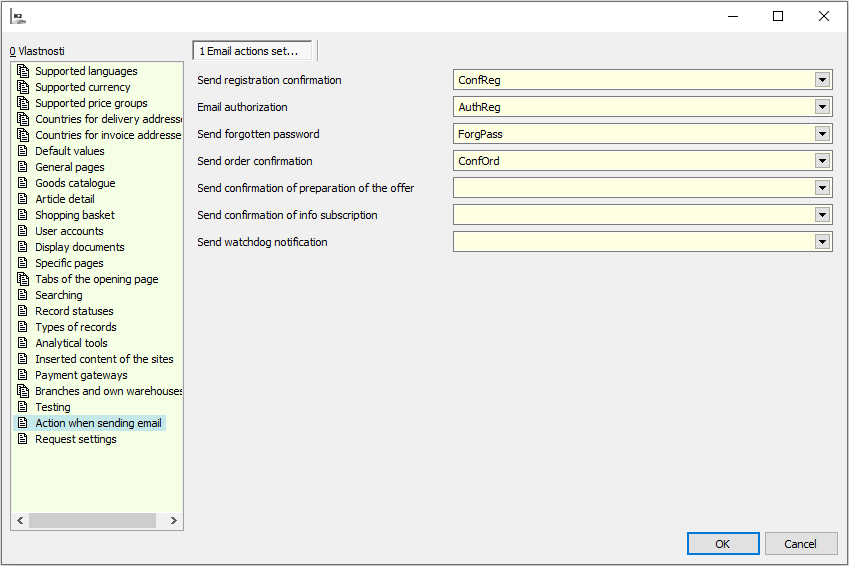Screen dimensions: 849x566
Task: Click the page icon next to Testing
Action: tap(24, 407)
